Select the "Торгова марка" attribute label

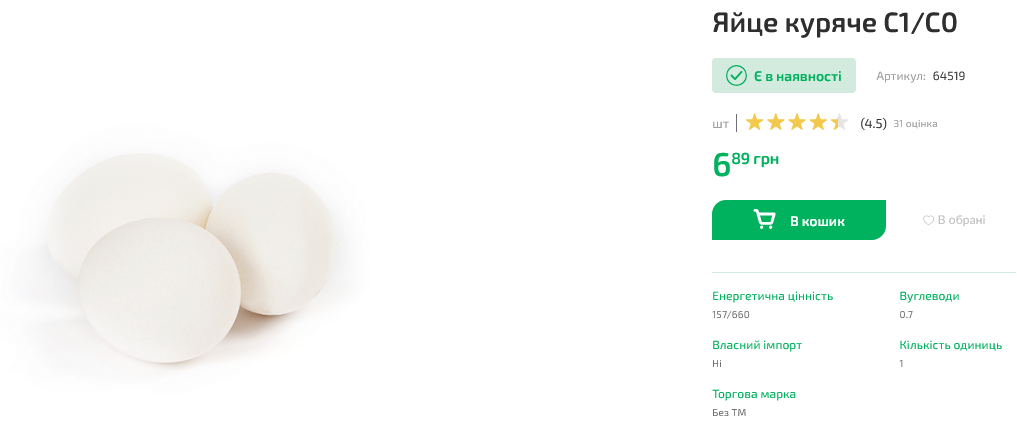pos(754,394)
